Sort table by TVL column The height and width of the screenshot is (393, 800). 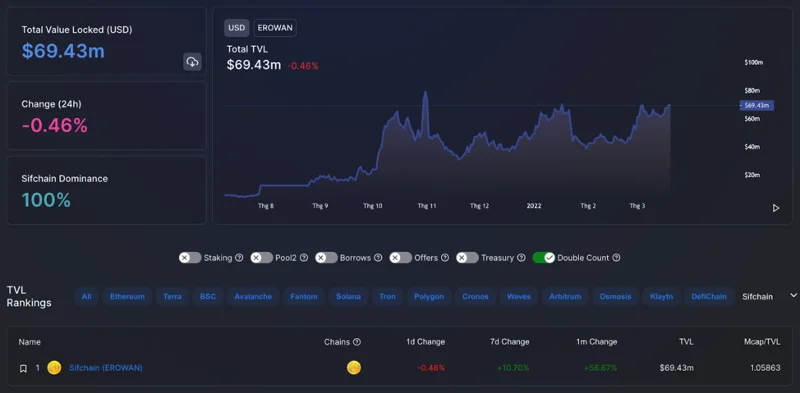686,342
